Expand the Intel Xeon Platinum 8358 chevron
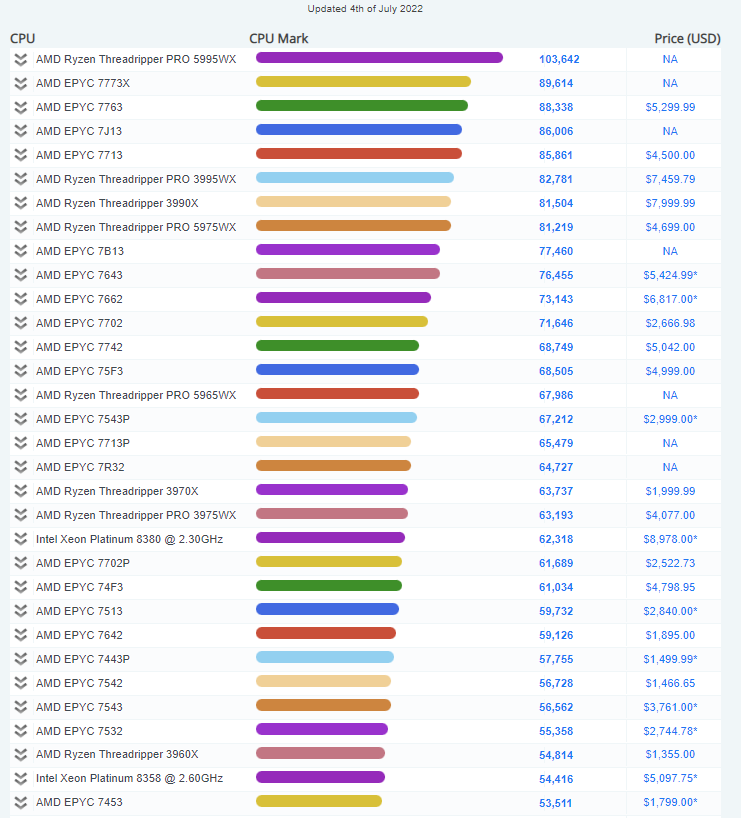 21,779
